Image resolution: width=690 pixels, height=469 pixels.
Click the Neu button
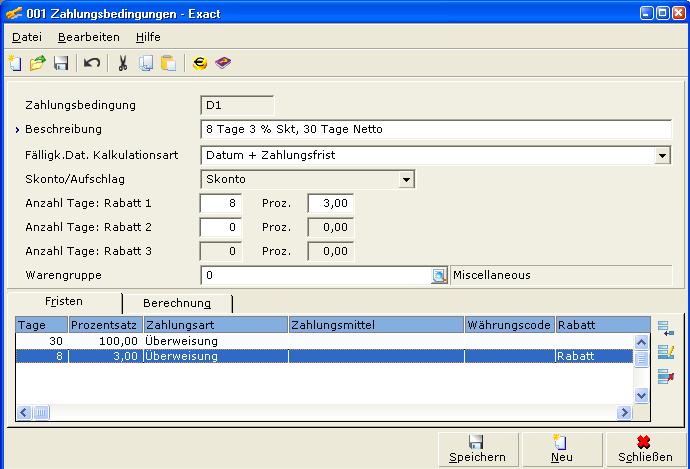[562, 450]
